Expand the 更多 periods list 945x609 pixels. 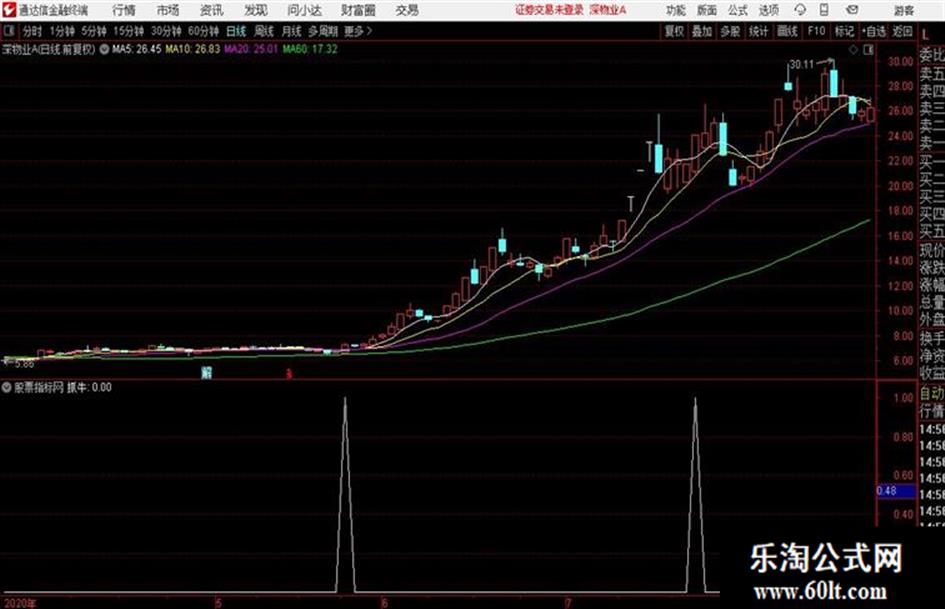pyautogui.click(x=358, y=31)
